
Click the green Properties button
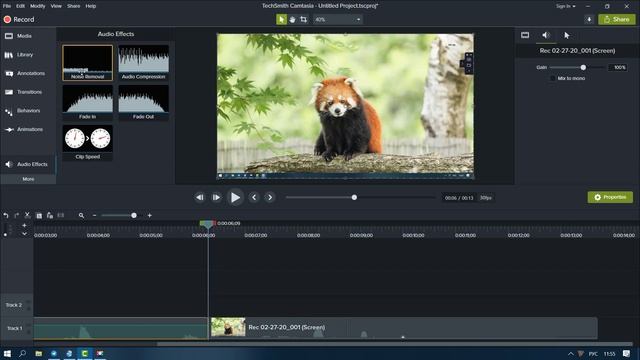[x=610, y=197]
